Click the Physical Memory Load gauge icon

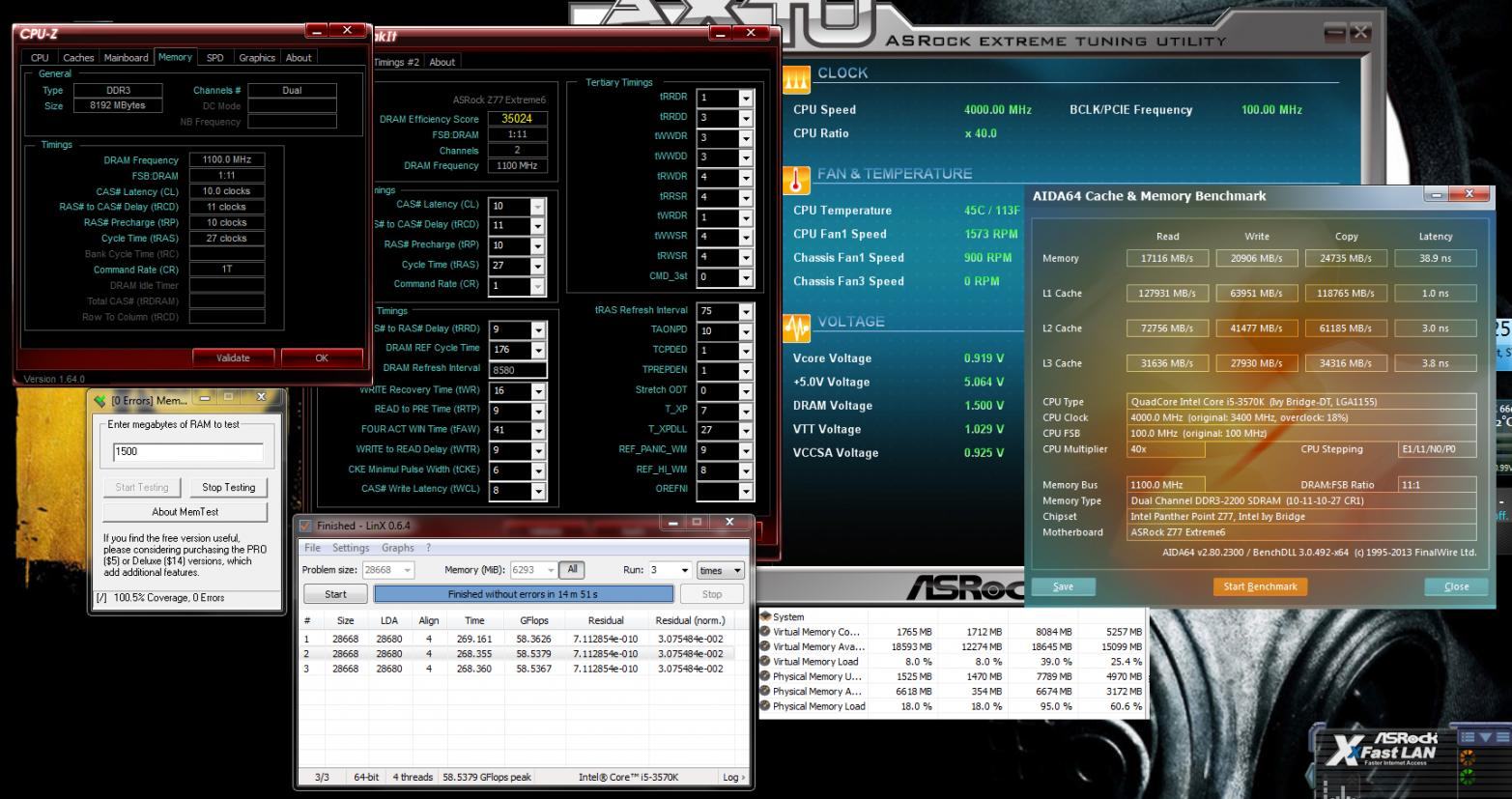pos(766,706)
